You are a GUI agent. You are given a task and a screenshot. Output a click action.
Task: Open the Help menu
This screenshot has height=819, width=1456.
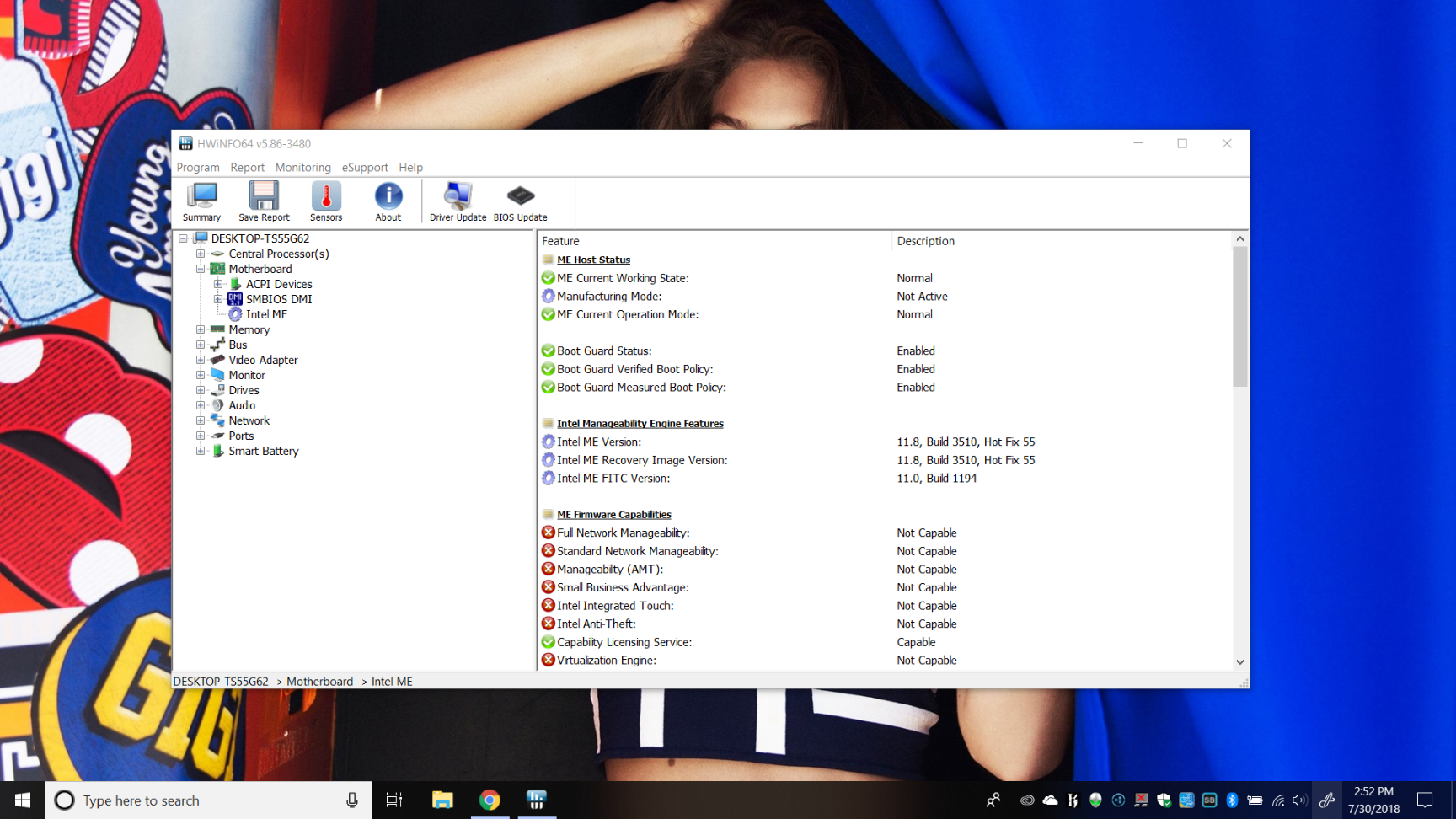[410, 168]
